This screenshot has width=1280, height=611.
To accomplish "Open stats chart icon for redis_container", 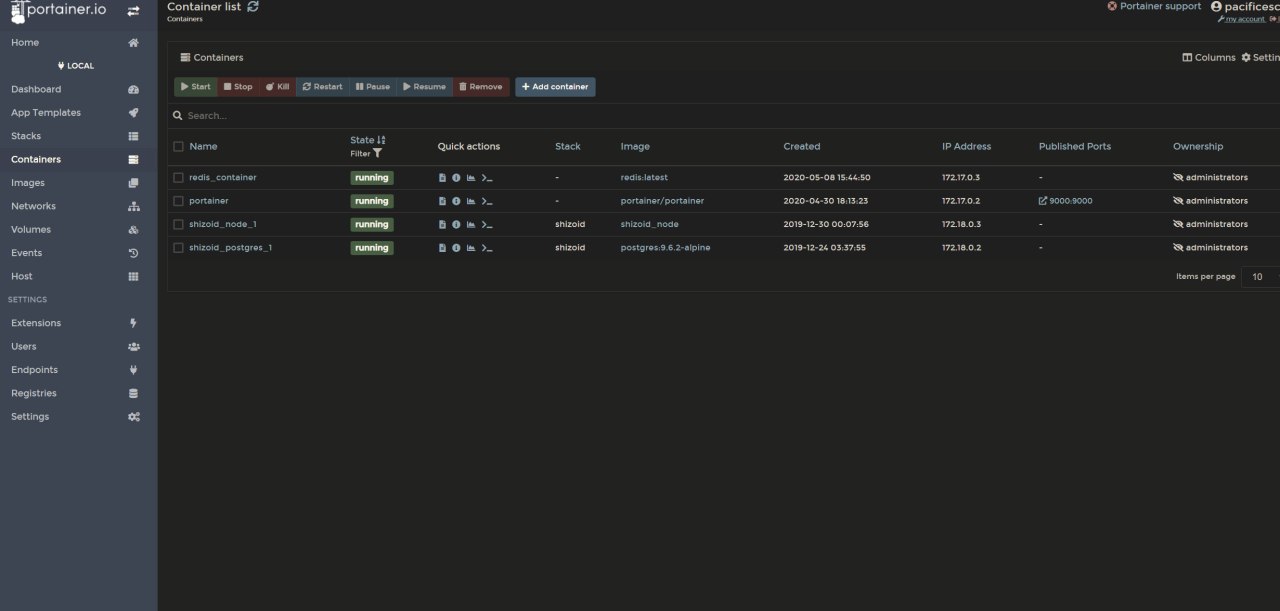I will [471, 178].
